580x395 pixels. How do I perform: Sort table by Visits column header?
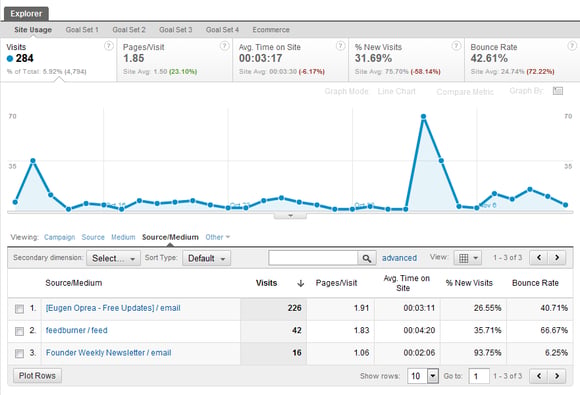coord(266,283)
